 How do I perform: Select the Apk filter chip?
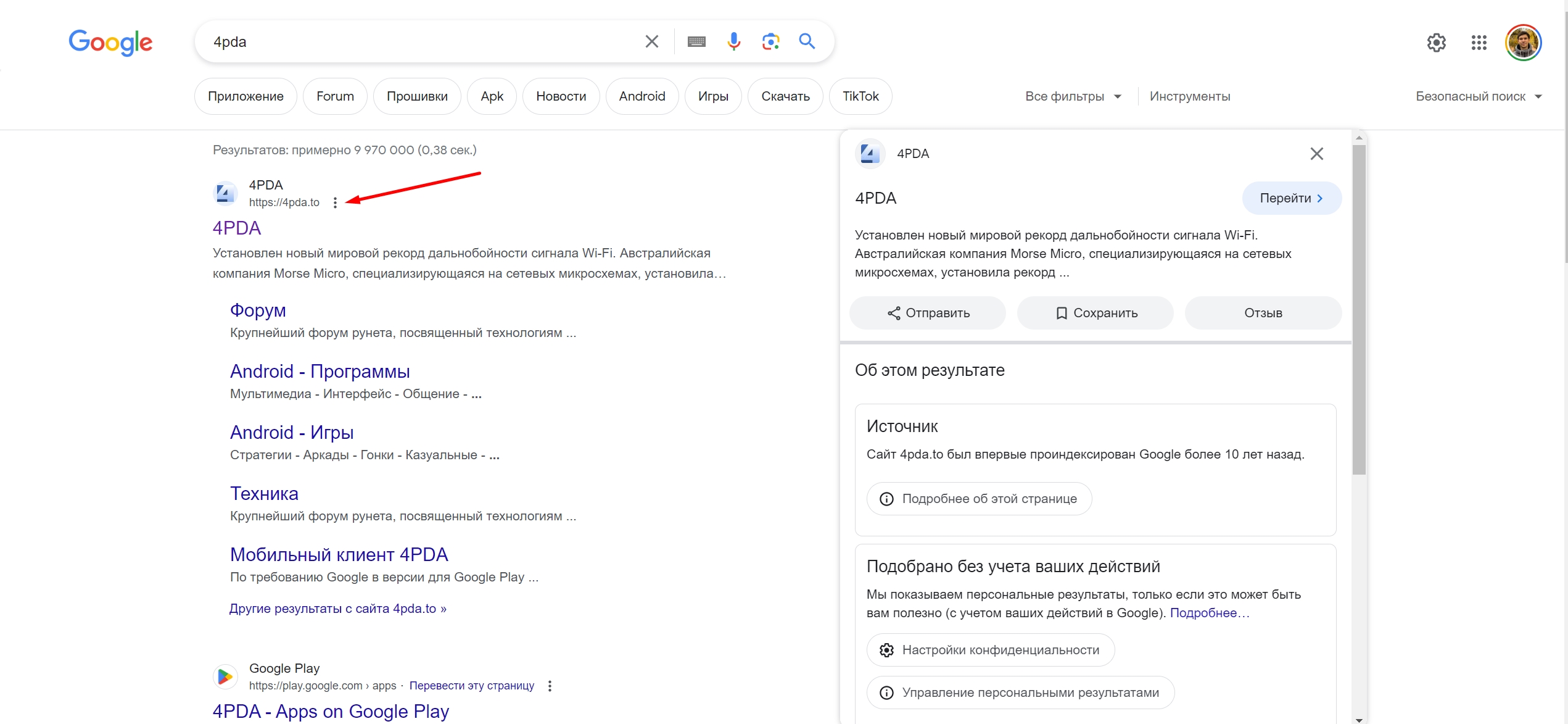(x=492, y=96)
